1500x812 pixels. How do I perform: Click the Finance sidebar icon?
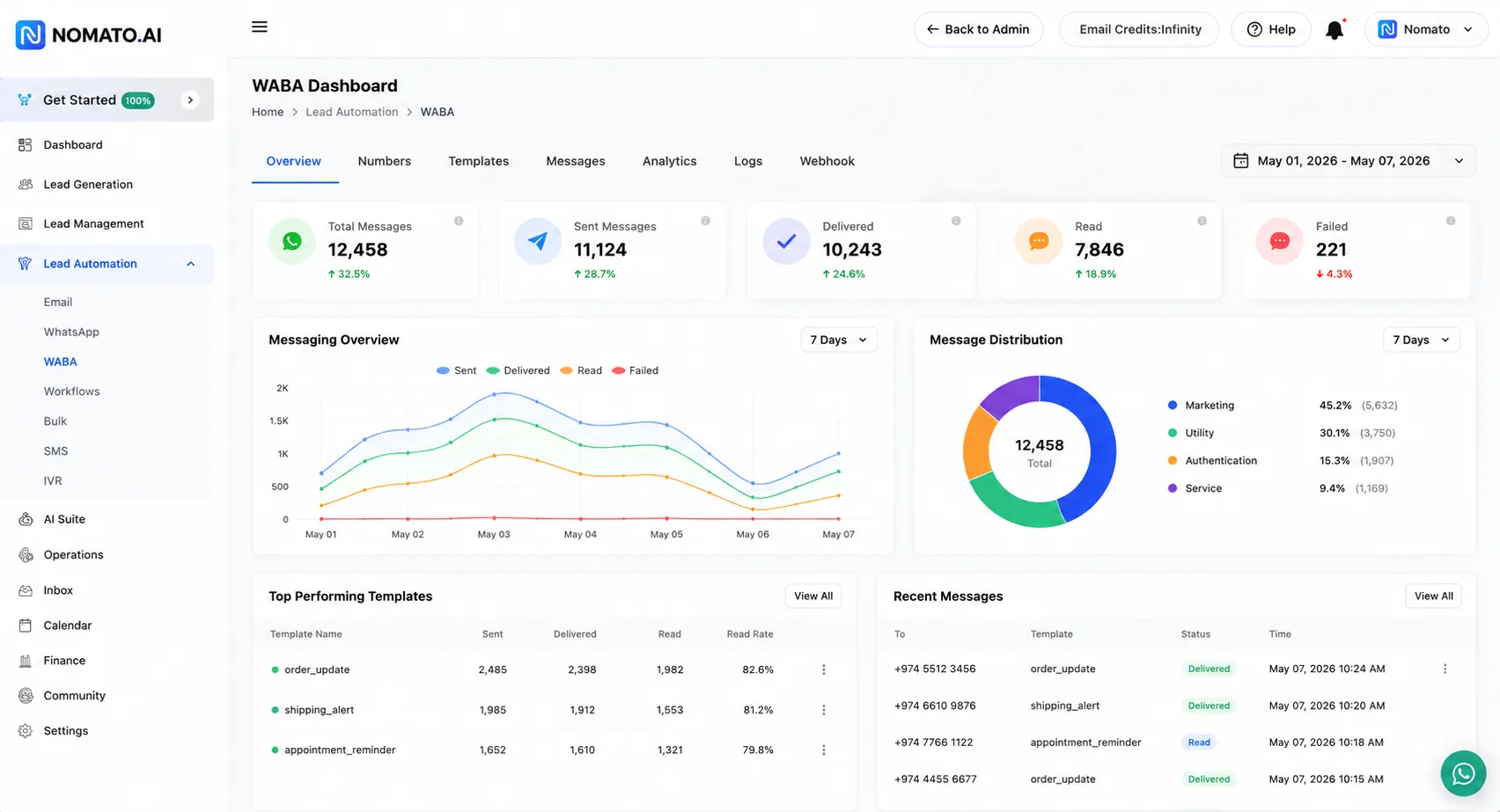pos(26,661)
